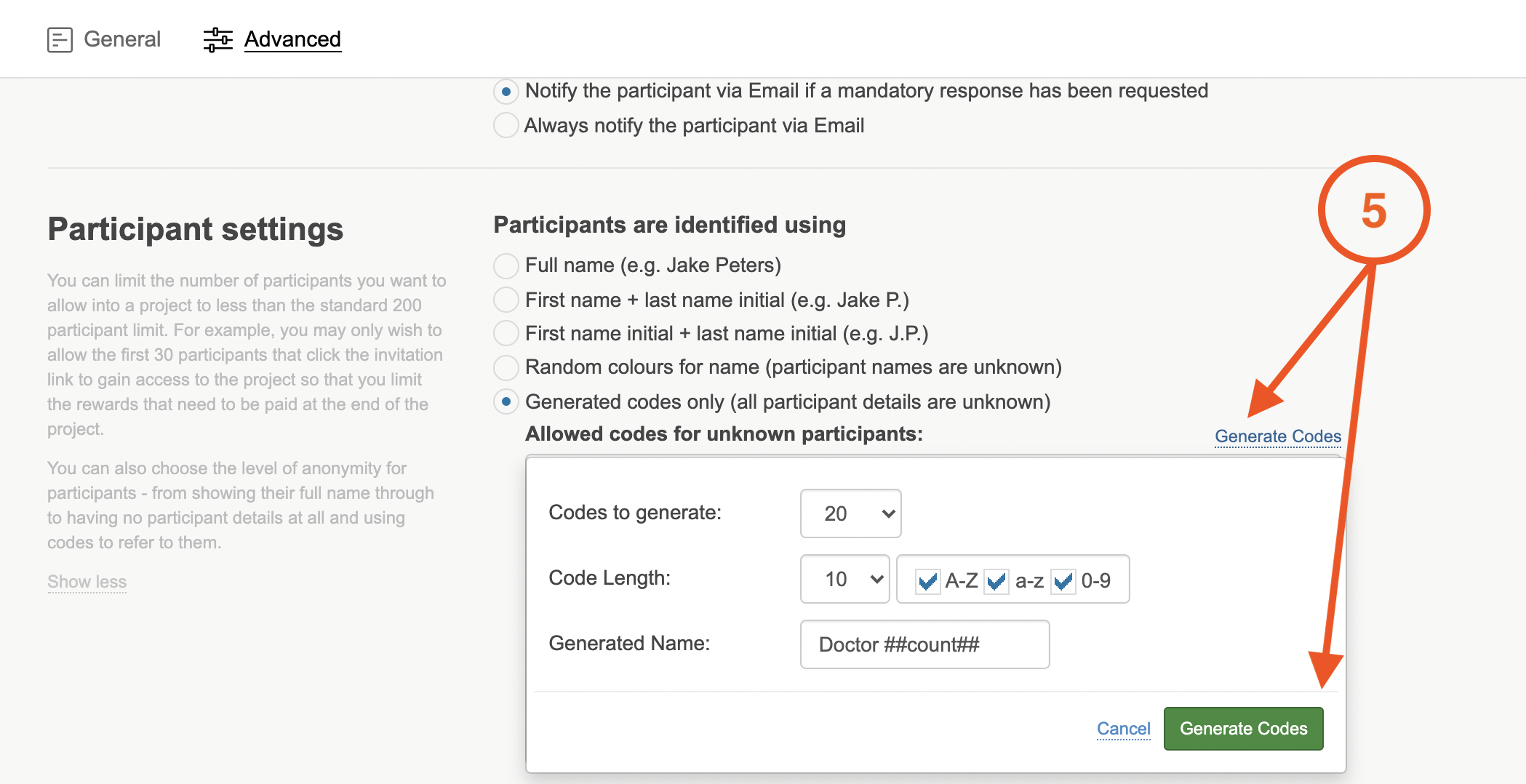Screen dimensions: 1526x784
Task: Click the Generated Name text field
Action: pyautogui.click(x=924, y=644)
